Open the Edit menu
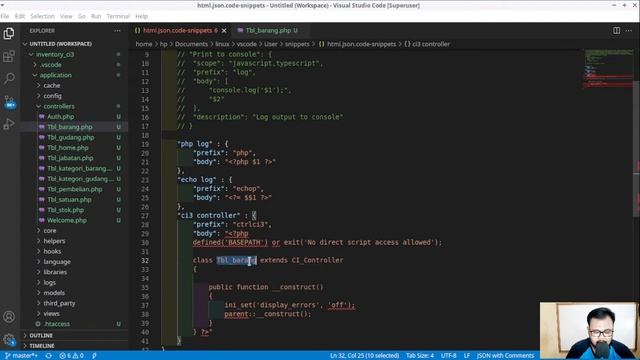This screenshot has height=360, width=640. pos(20,16)
